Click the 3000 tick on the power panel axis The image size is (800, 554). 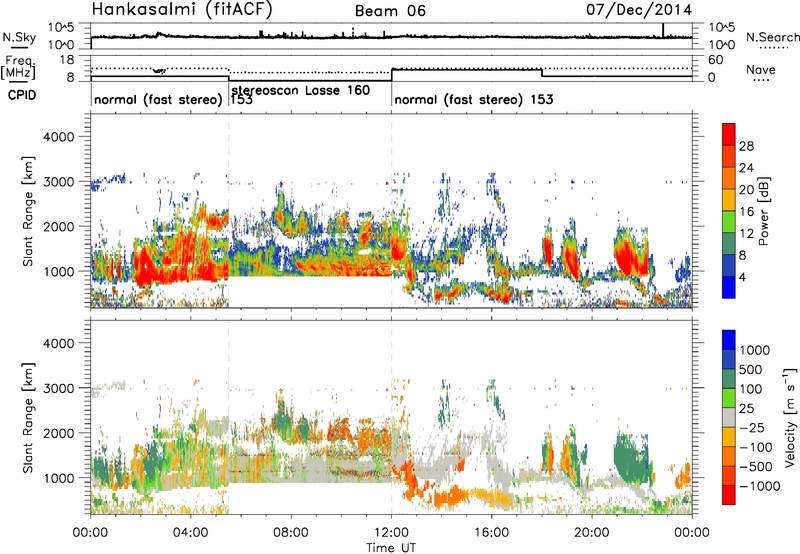tap(58, 182)
